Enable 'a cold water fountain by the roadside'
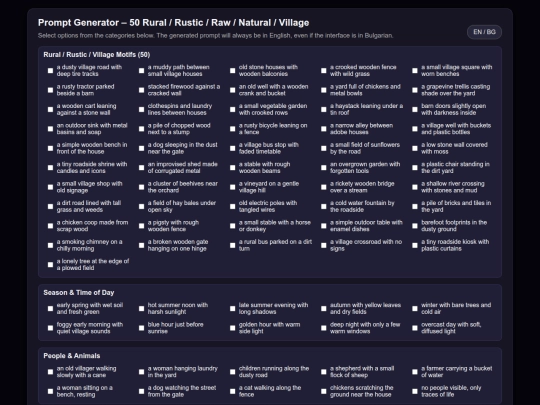This screenshot has width=540, height=405. [x=324, y=207]
